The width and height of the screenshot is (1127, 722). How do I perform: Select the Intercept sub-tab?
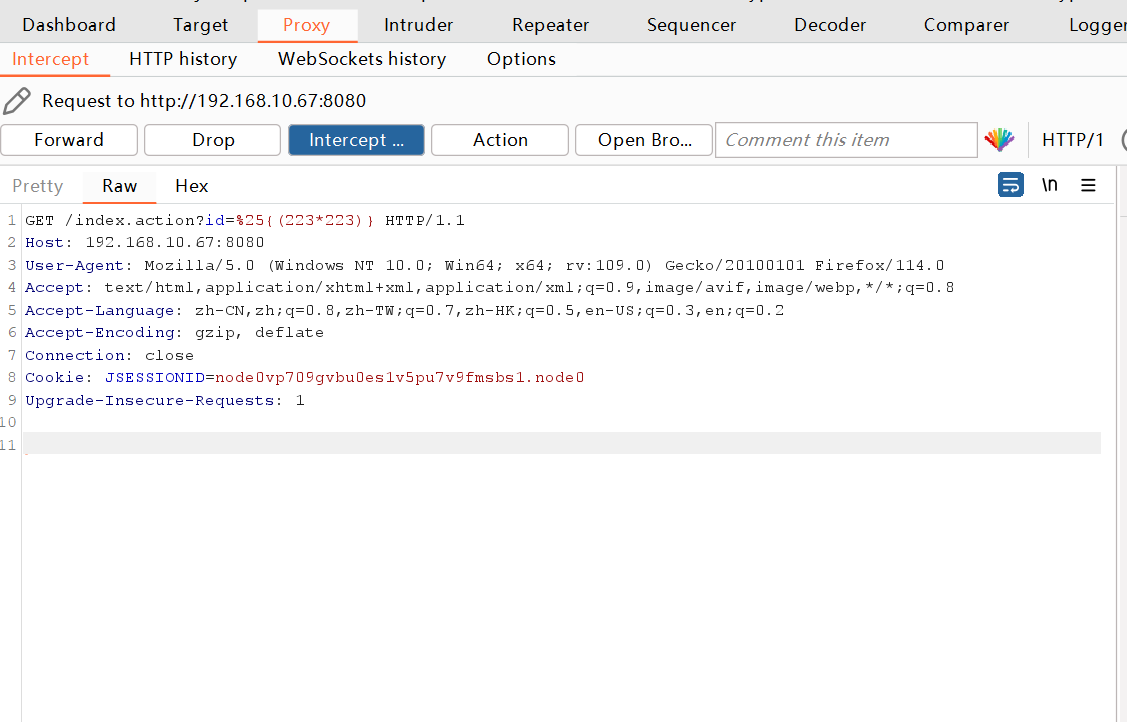click(51, 59)
